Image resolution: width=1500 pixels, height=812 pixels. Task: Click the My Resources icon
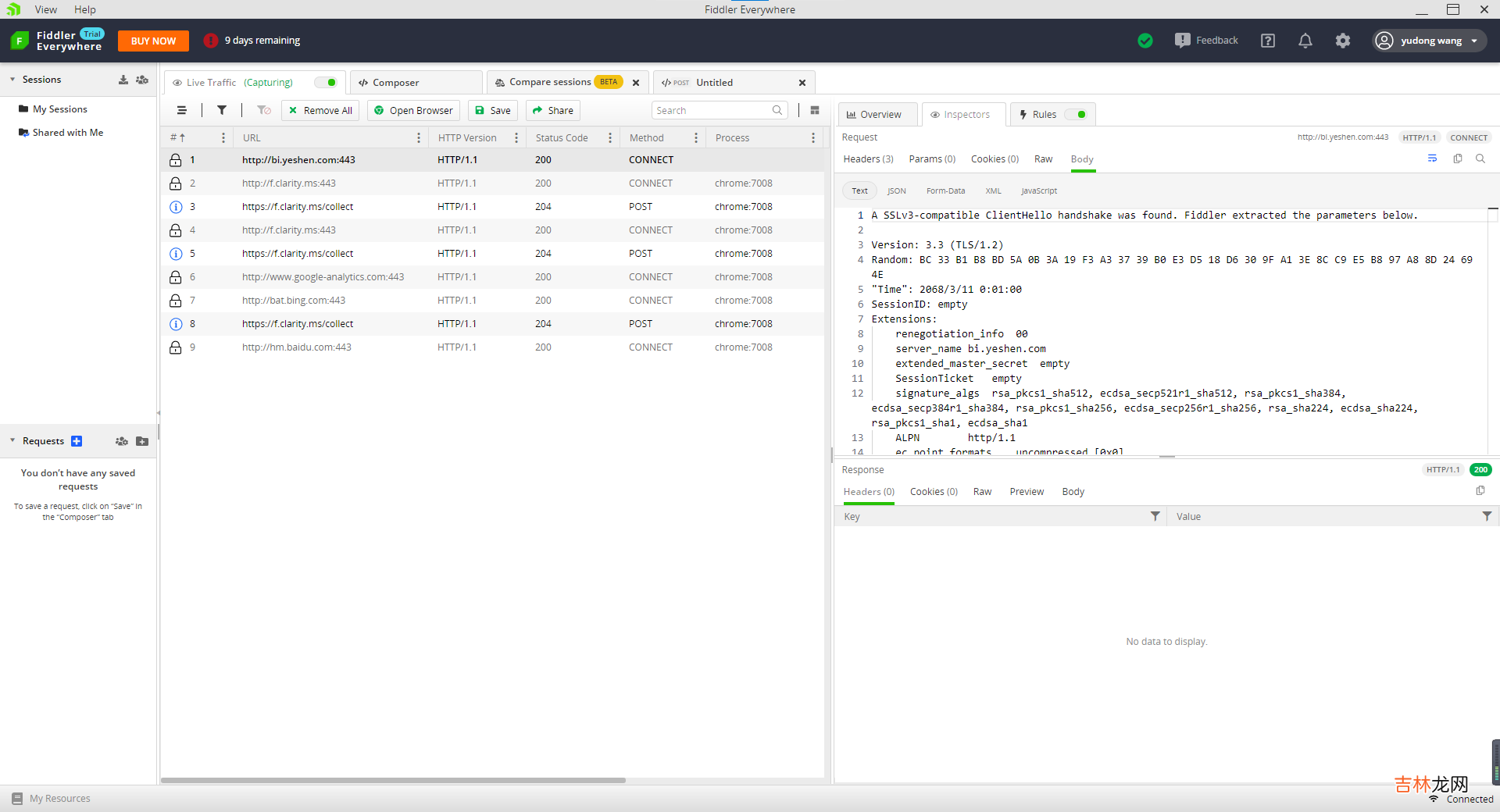[x=17, y=798]
